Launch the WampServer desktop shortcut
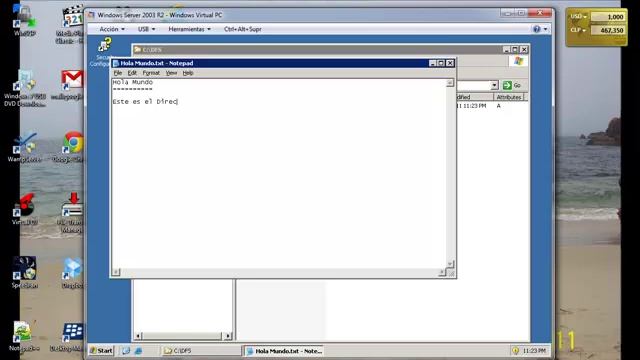The width and height of the screenshot is (640, 360). click(24, 147)
